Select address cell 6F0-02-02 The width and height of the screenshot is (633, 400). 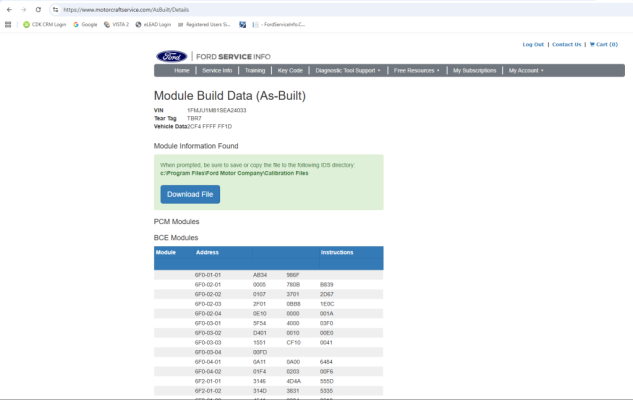(208, 294)
